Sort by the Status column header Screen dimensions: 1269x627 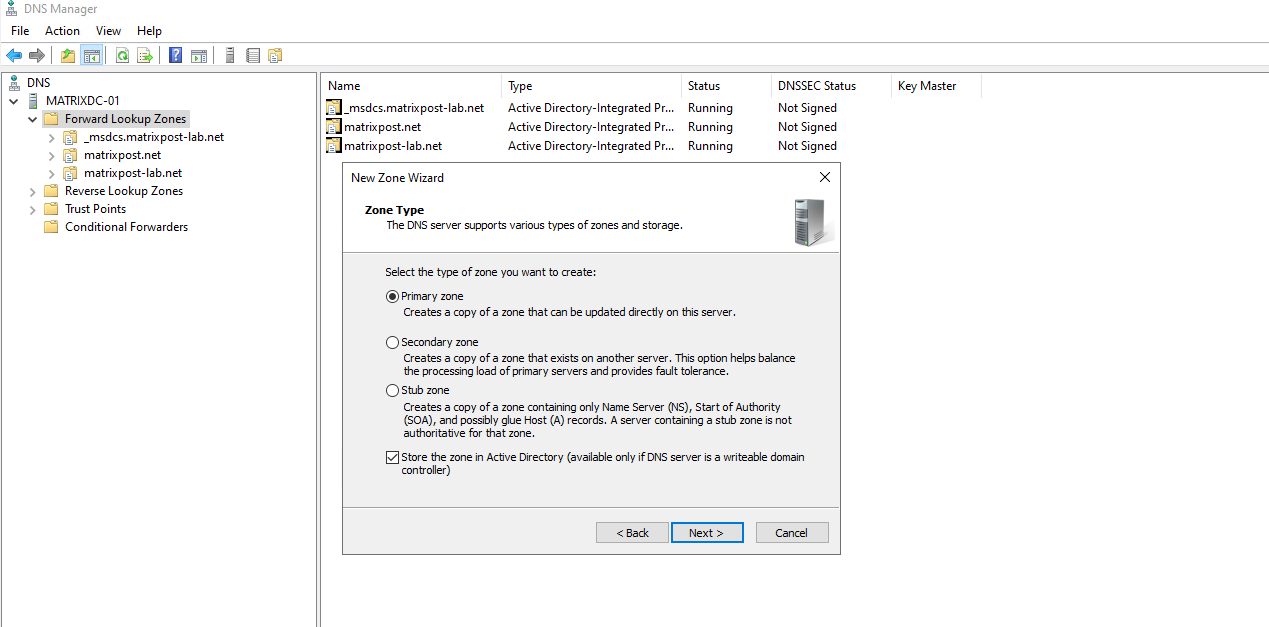(726, 86)
